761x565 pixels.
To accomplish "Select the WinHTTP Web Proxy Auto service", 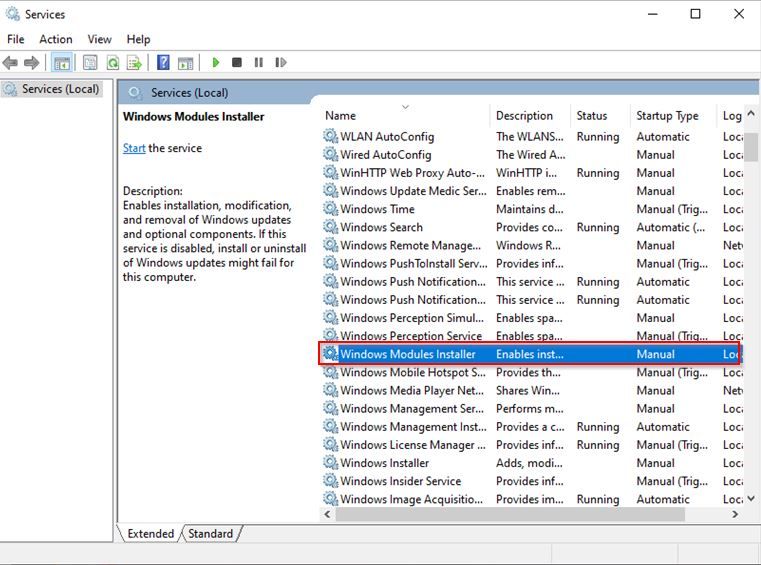I will coord(532,173).
